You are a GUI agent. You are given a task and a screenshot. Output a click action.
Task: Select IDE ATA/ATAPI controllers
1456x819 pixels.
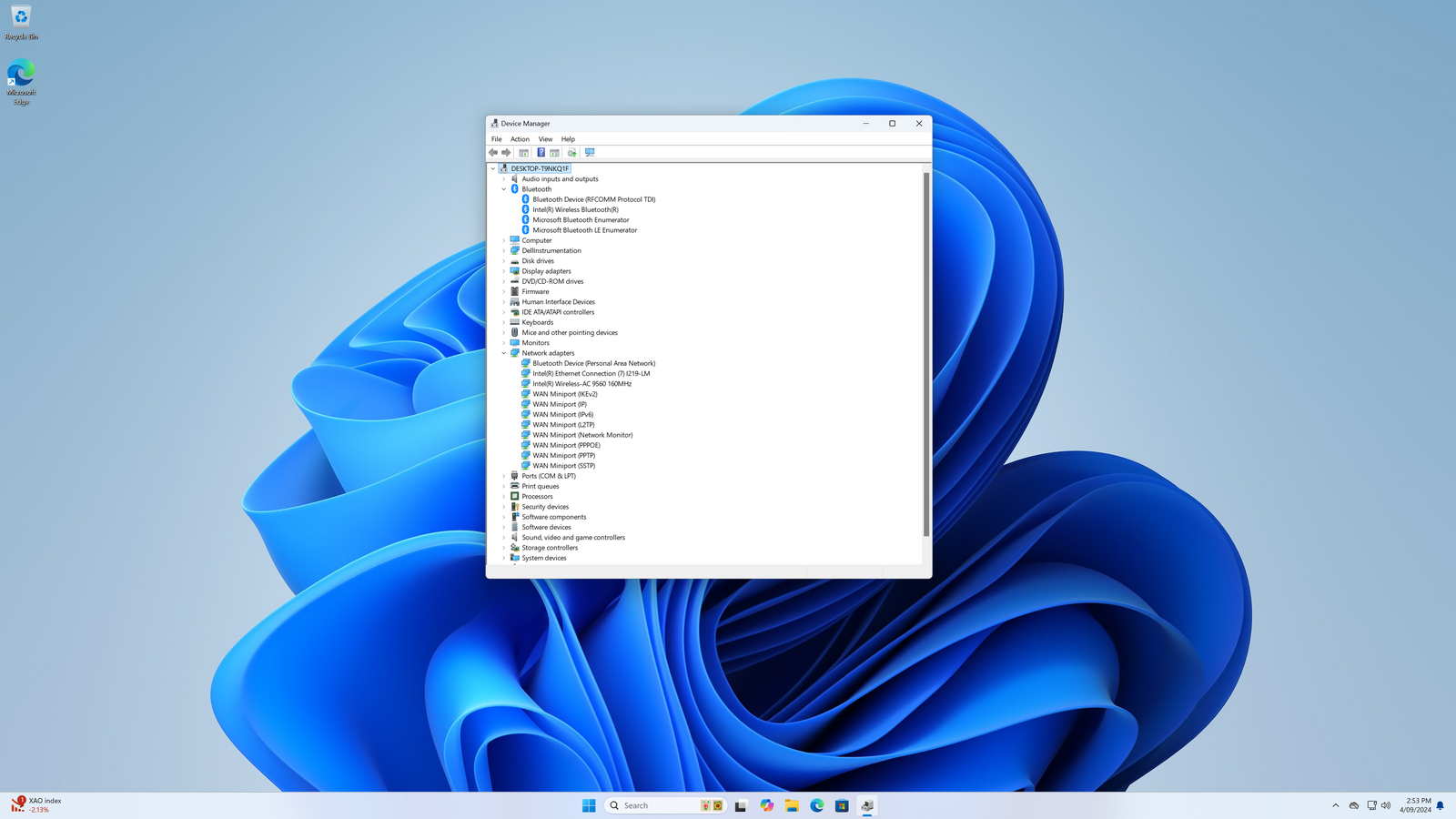coord(558,312)
